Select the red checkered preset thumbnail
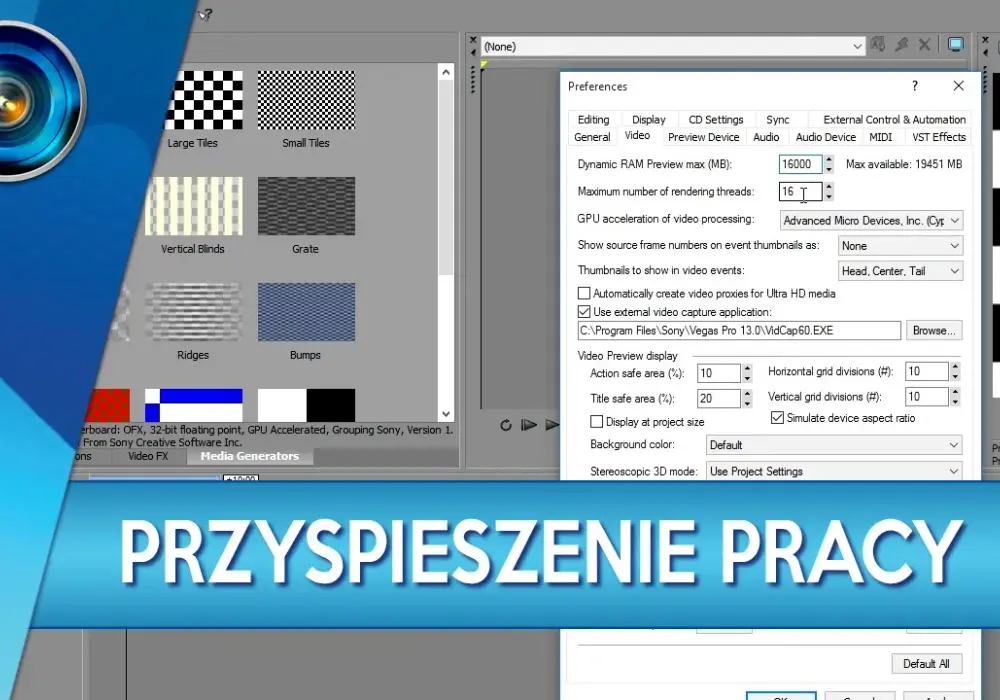 tap(108, 405)
